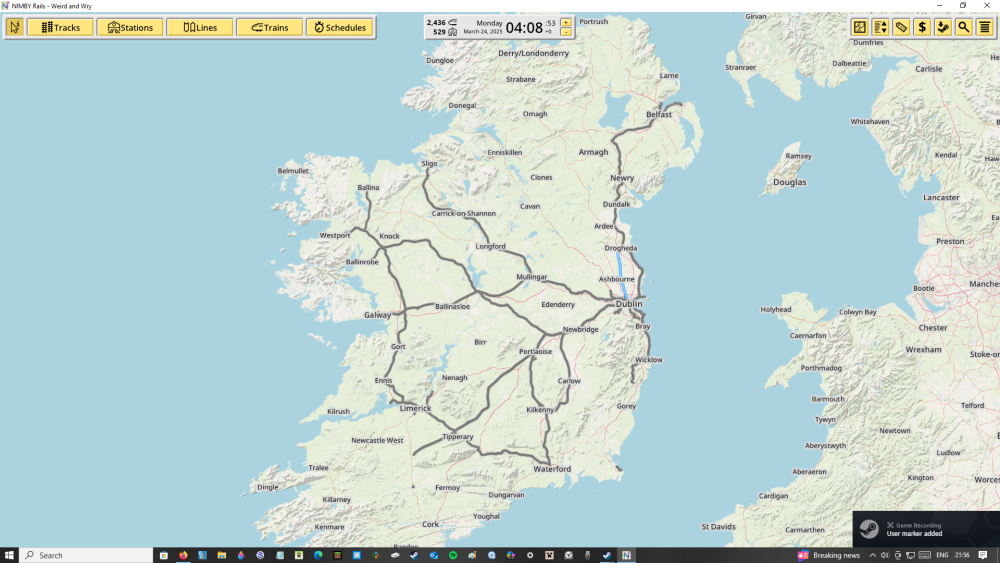Image resolution: width=1000 pixels, height=563 pixels.
Task: Decrease game speed with minus button
Action: click(x=566, y=32)
